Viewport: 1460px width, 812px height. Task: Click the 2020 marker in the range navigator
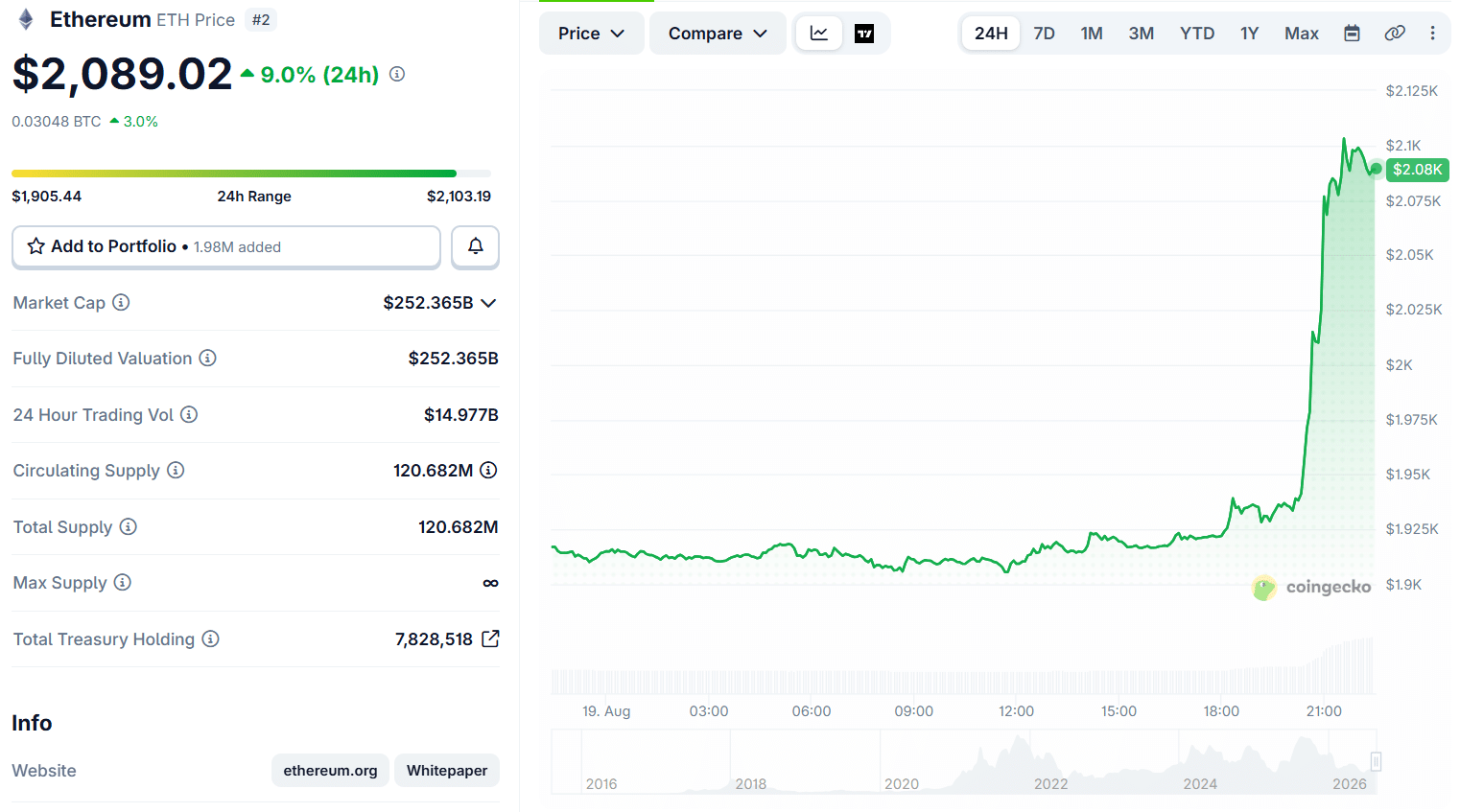[902, 784]
